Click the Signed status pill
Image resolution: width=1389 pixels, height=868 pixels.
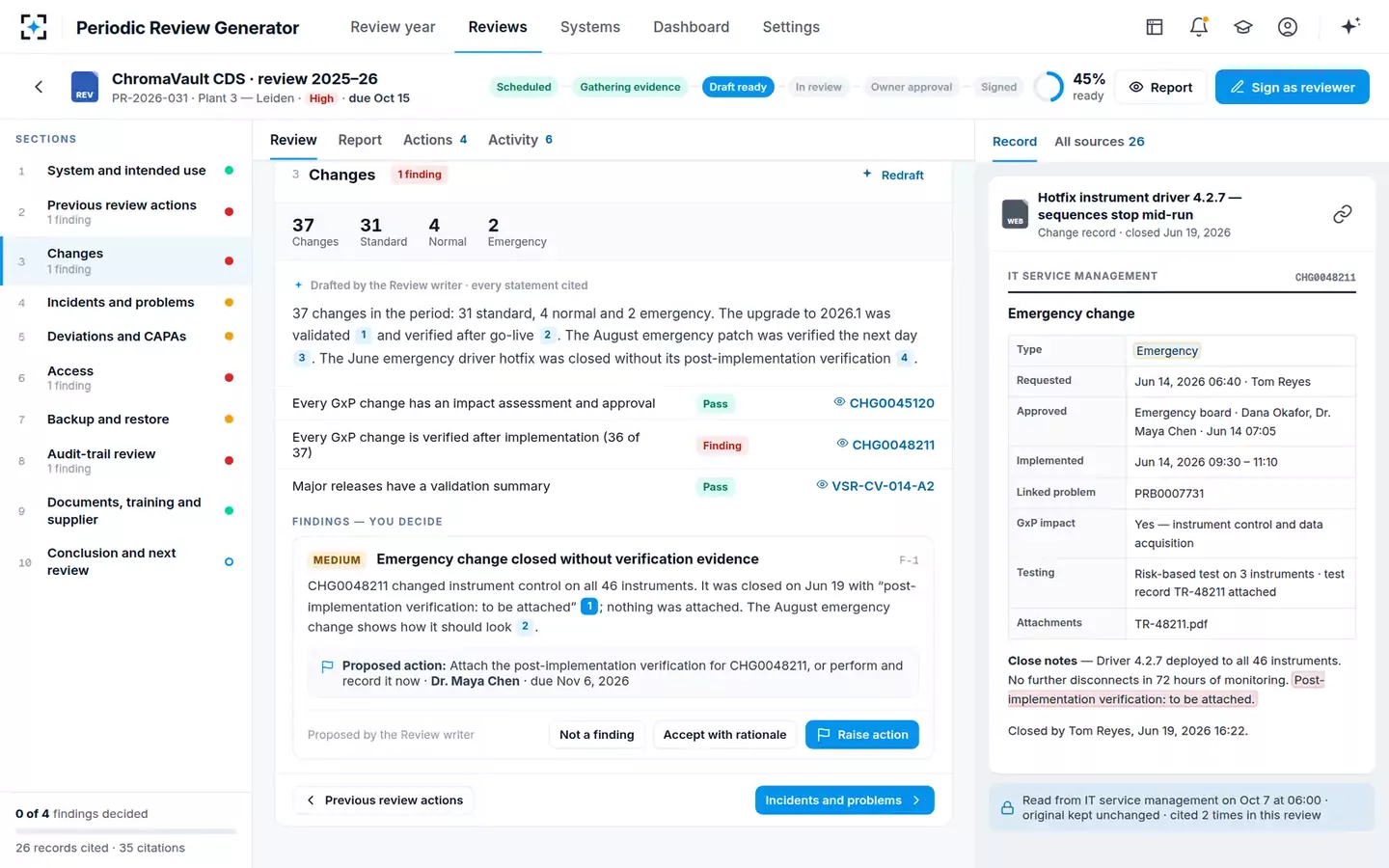click(x=998, y=87)
